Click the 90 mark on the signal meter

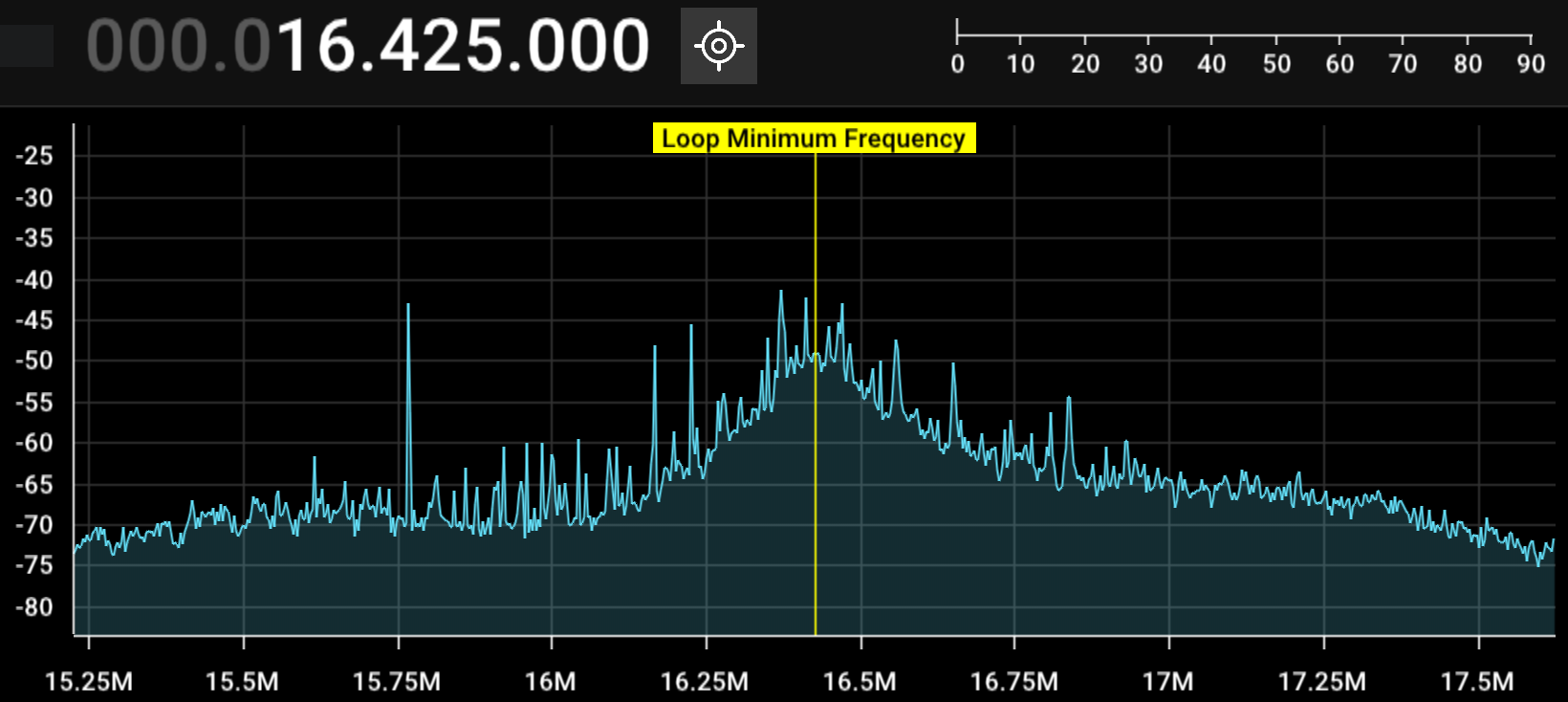click(x=1531, y=63)
